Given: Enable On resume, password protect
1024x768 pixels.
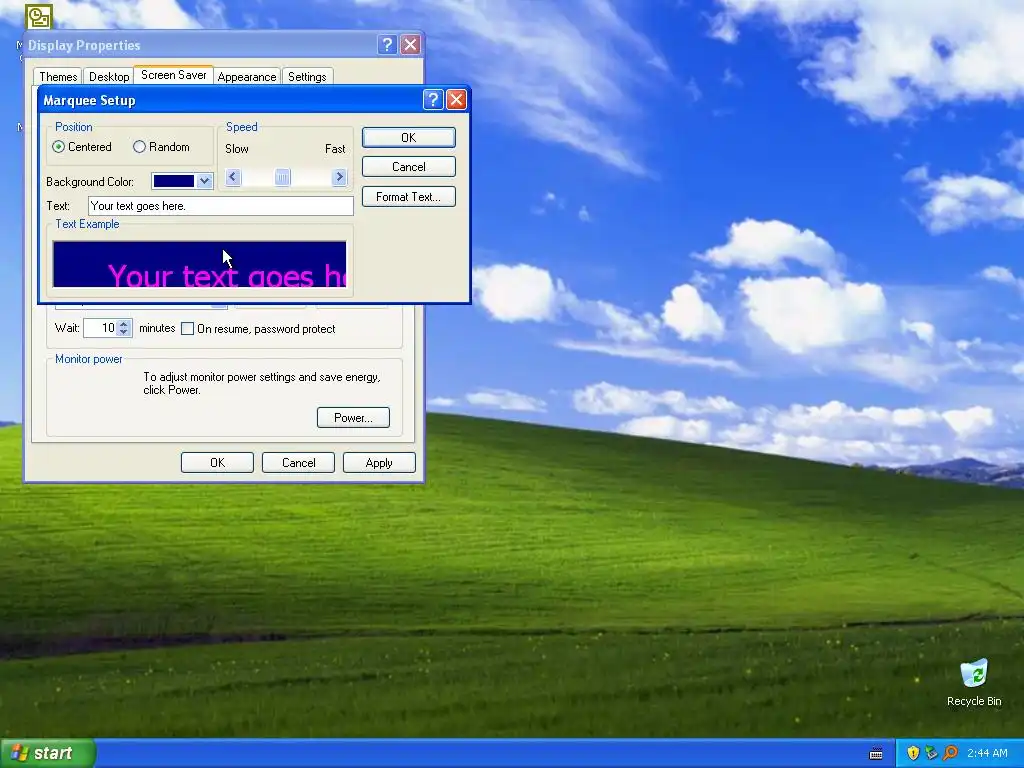Looking at the screenshot, I should 187,328.
